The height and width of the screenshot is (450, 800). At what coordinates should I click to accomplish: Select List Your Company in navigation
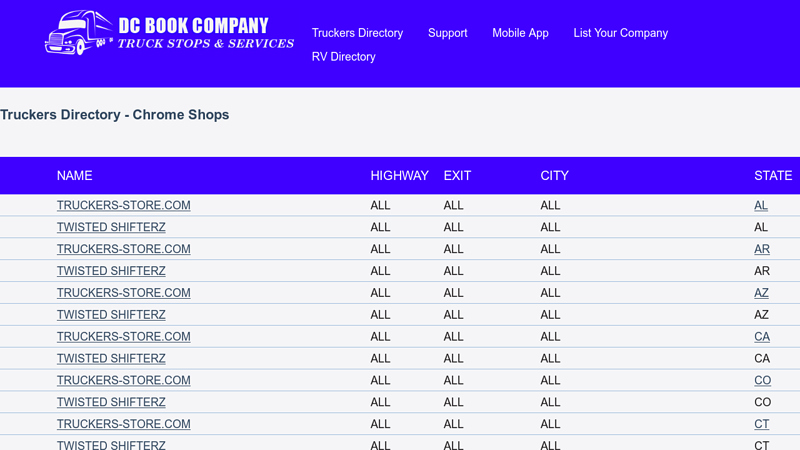pos(620,33)
